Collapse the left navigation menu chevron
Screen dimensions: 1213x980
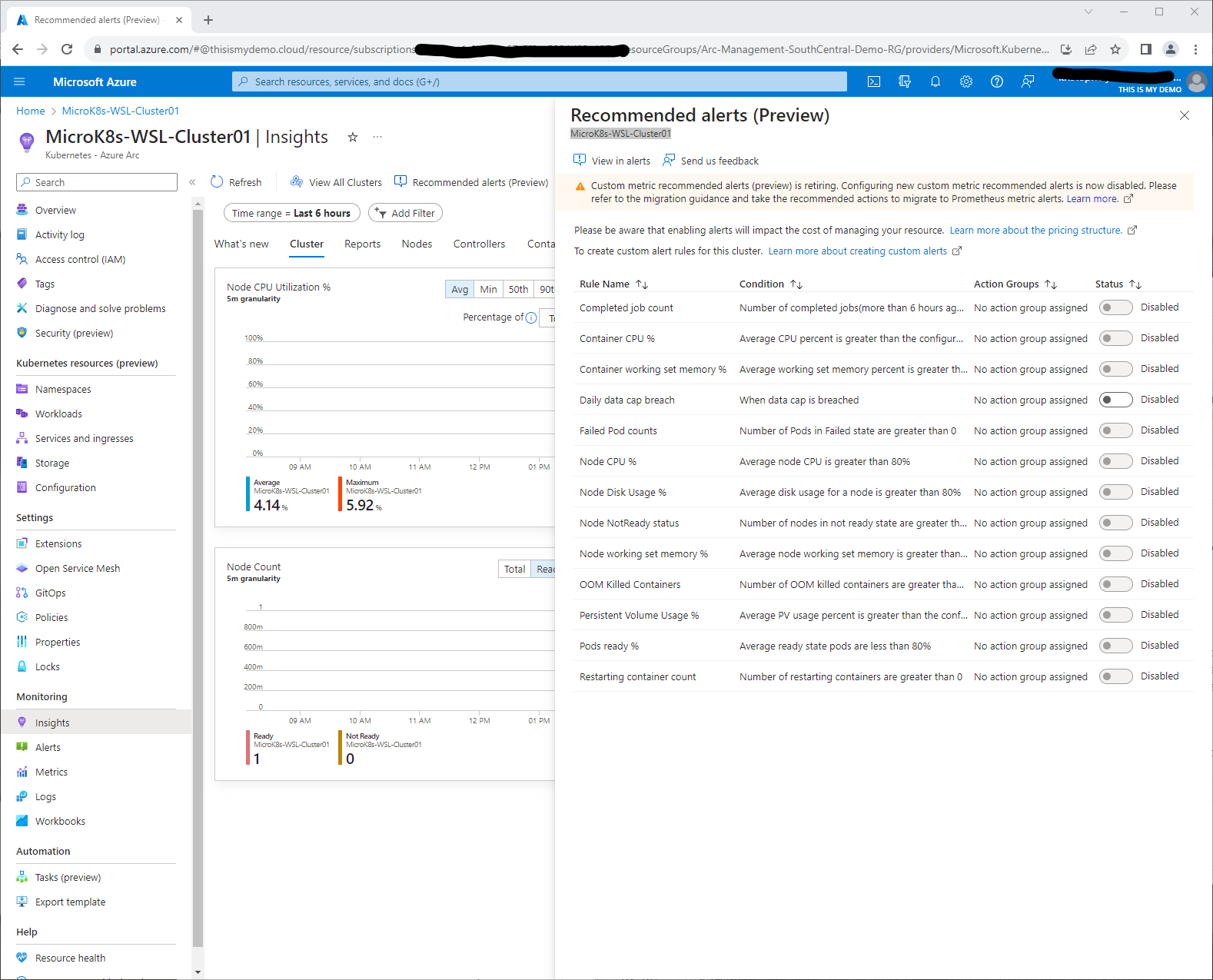click(x=192, y=182)
